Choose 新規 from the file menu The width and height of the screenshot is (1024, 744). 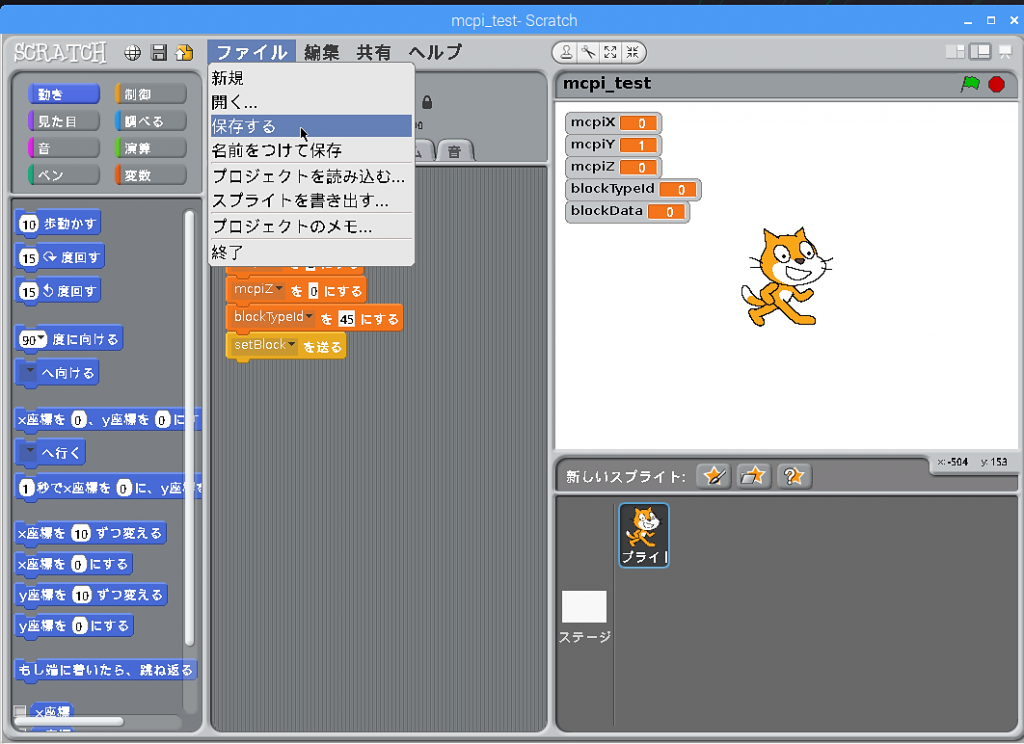[x=312, y=78]
